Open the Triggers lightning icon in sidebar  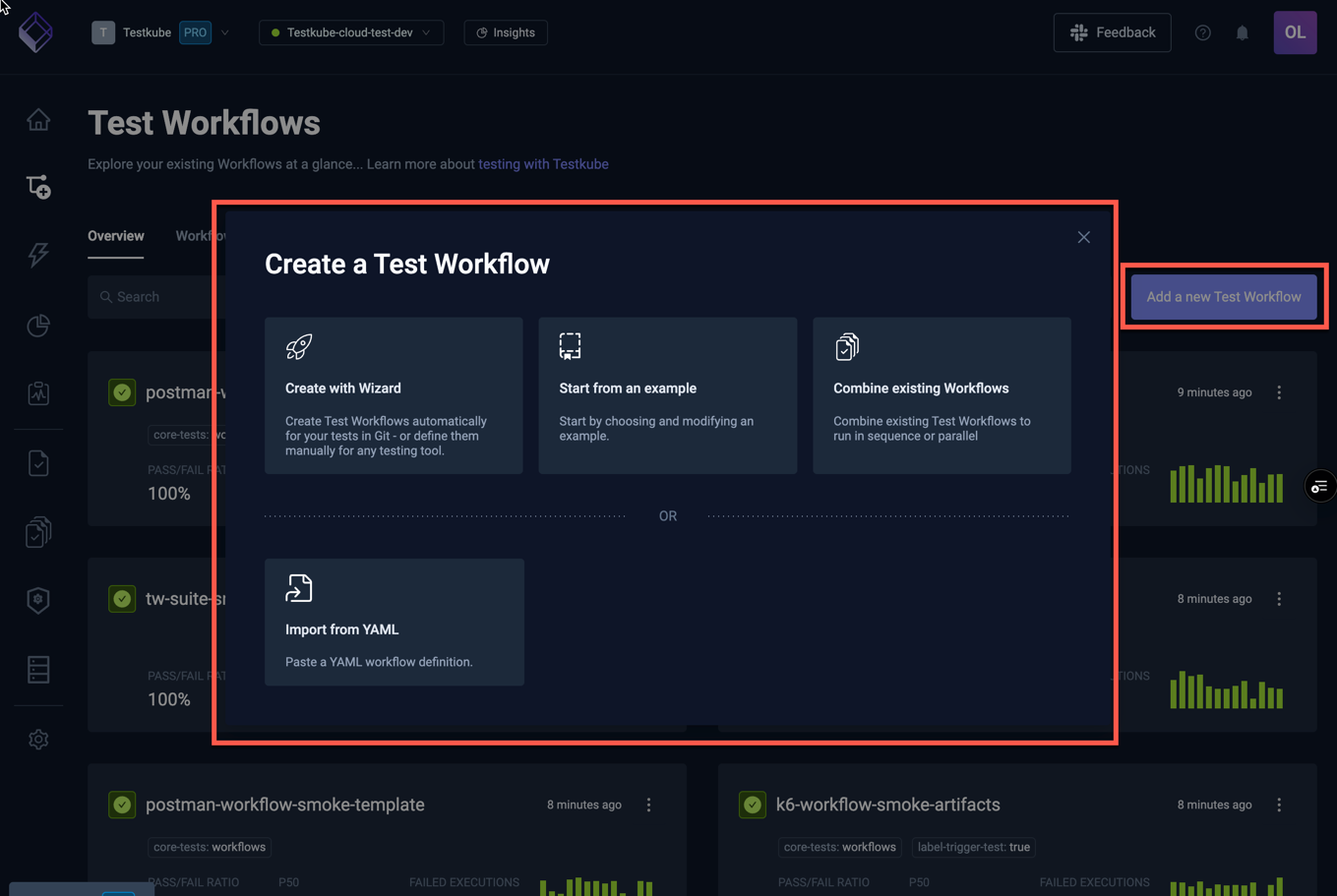tap(37, 255)
